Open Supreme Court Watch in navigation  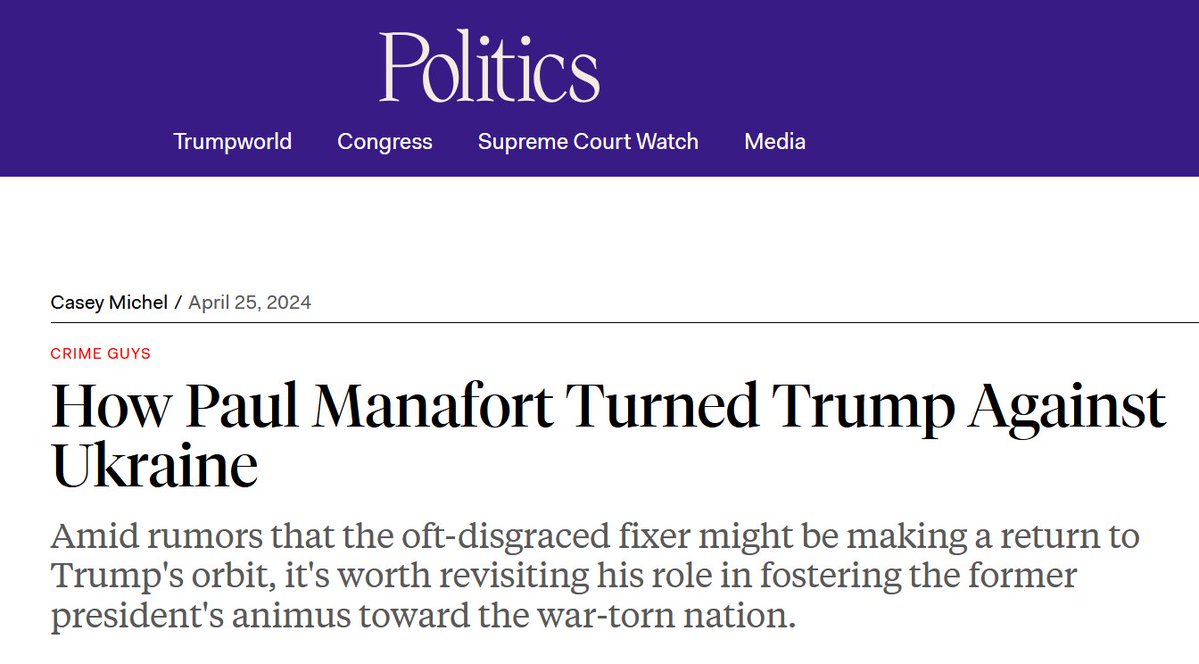588,142
